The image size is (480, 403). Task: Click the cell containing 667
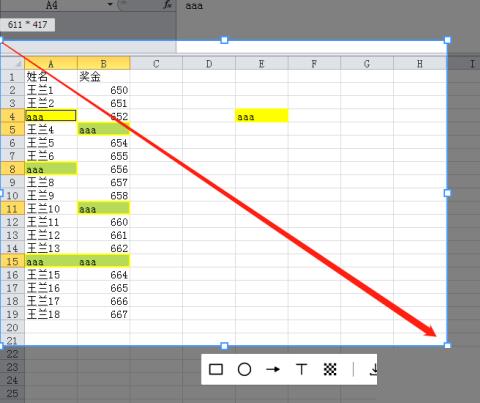point(104,314)
